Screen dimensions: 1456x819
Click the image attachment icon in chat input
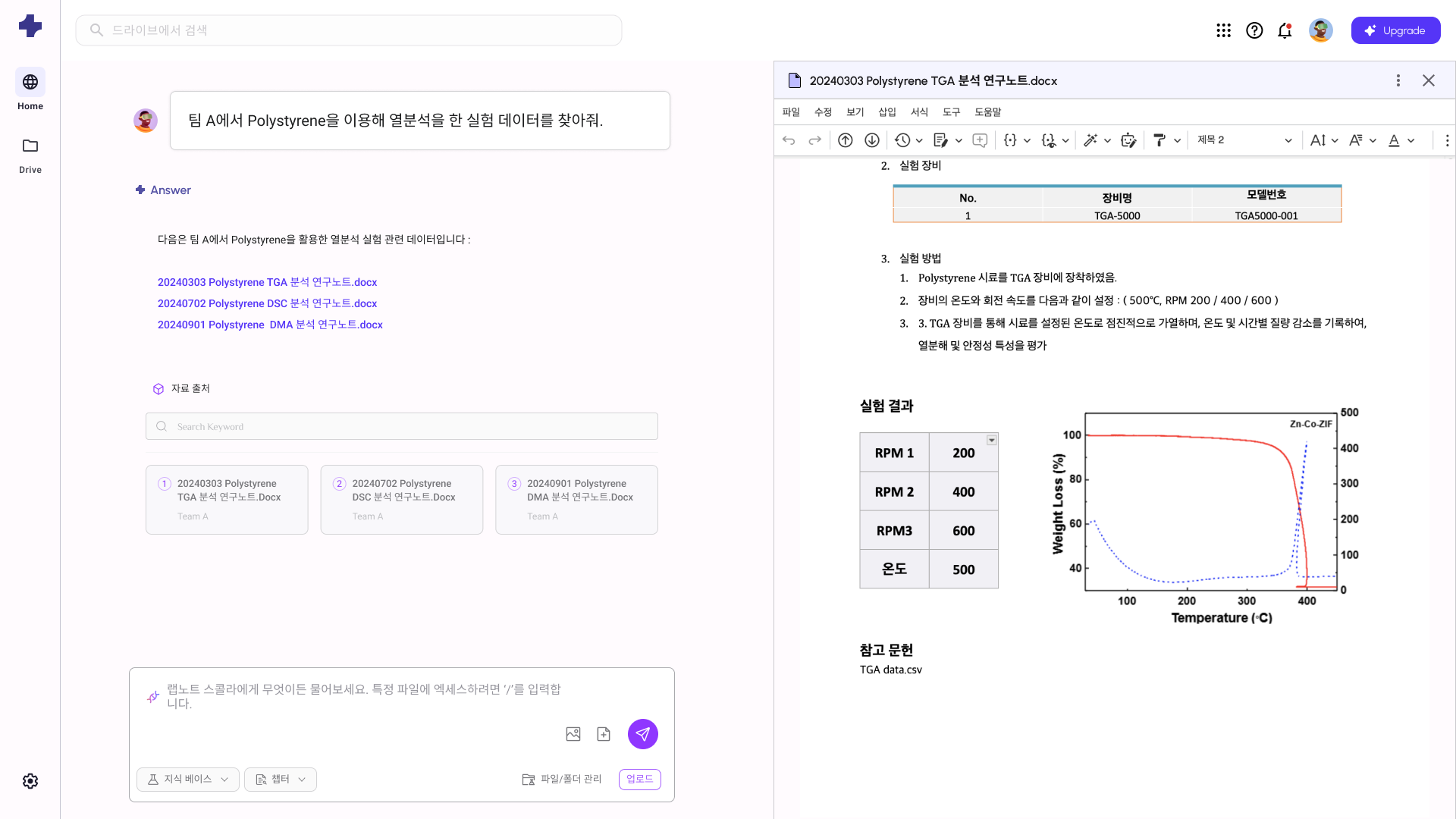[573, 733]
